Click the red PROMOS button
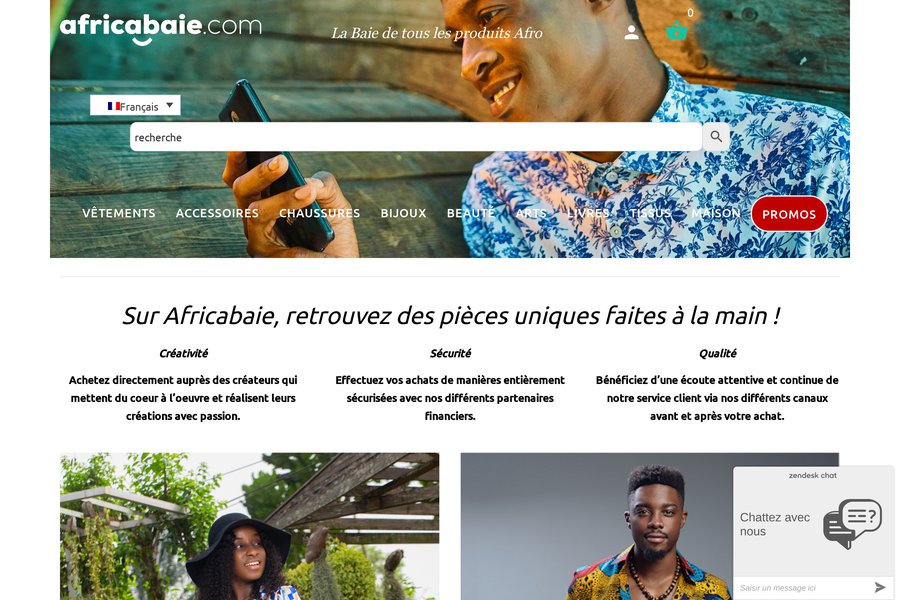Image resolution: width=900 pixels, height=600 pixels. pos(789,214)
